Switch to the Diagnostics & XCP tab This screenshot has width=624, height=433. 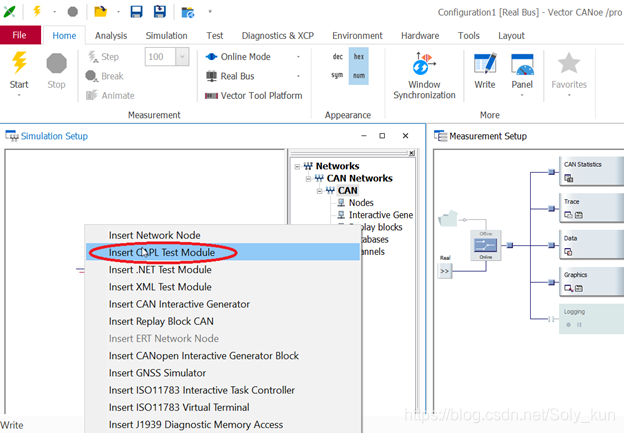[278, 35]
